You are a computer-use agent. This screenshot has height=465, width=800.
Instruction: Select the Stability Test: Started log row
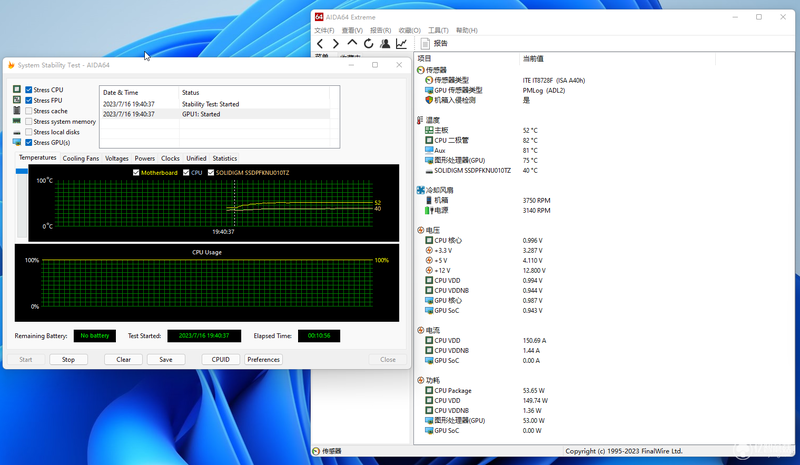point(215,104)
